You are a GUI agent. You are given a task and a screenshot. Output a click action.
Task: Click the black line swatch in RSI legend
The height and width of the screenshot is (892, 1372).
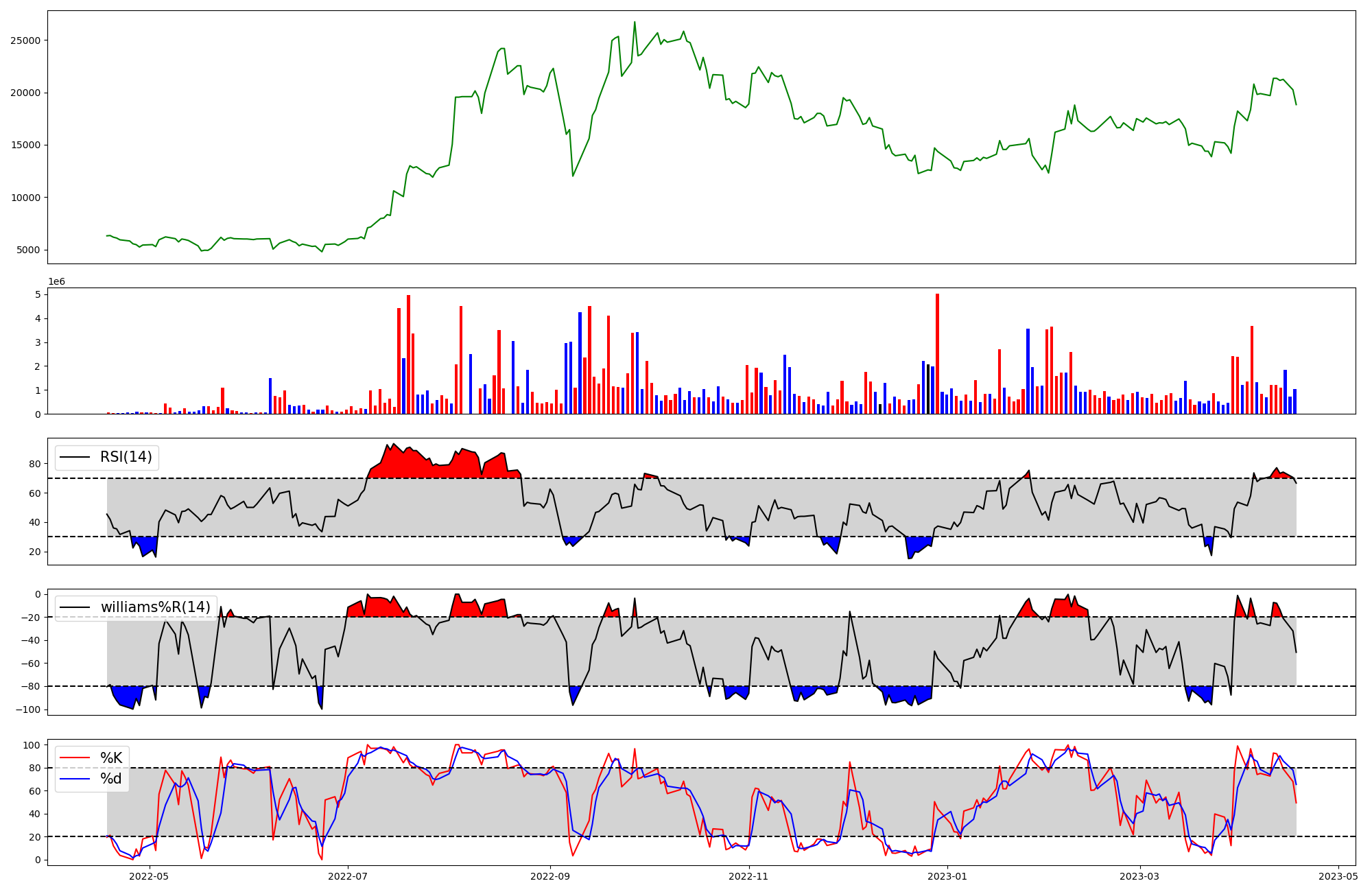click(x=75, y=457)
